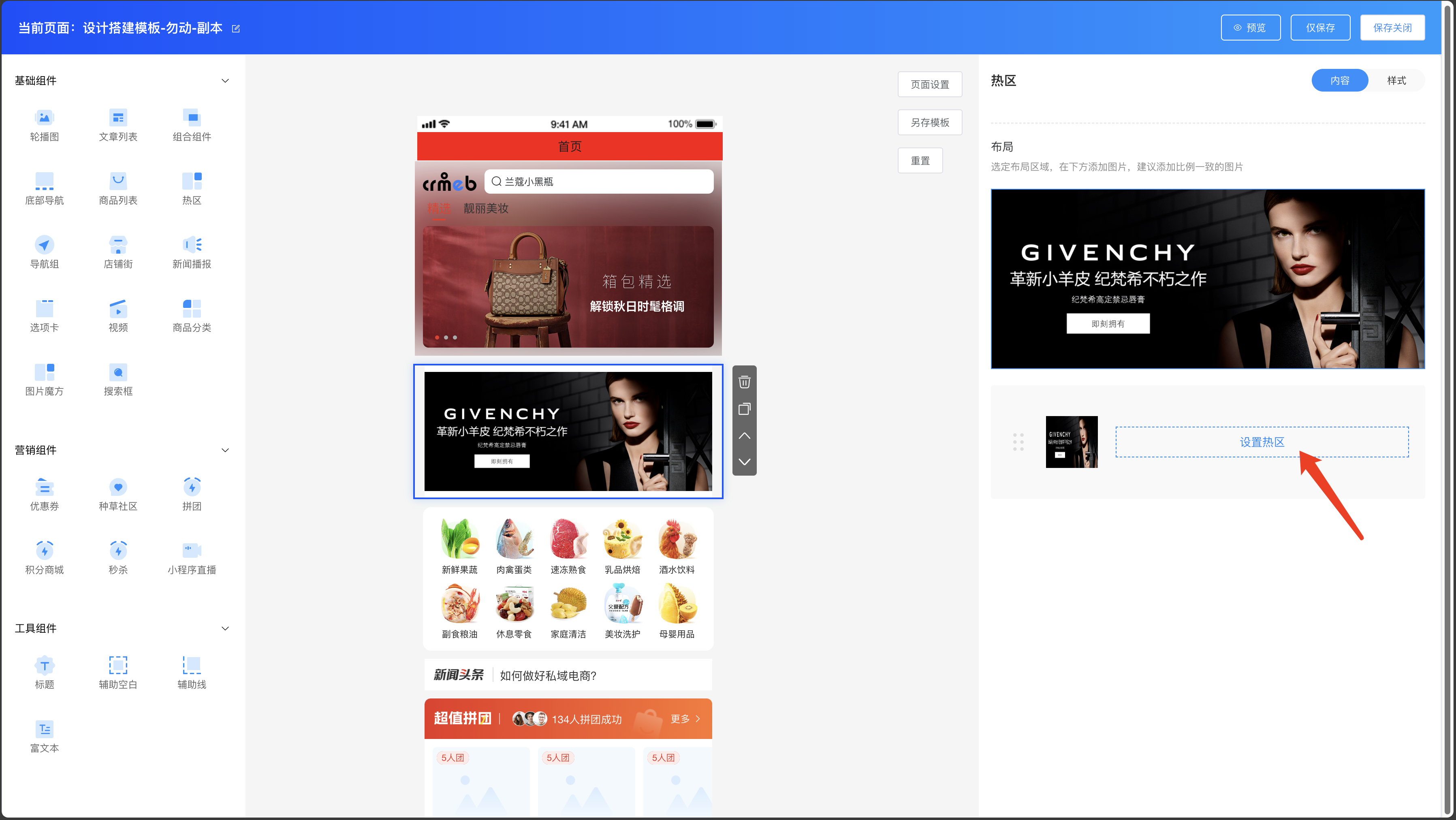Move selected block down with arrow icon

click(744, 462)
